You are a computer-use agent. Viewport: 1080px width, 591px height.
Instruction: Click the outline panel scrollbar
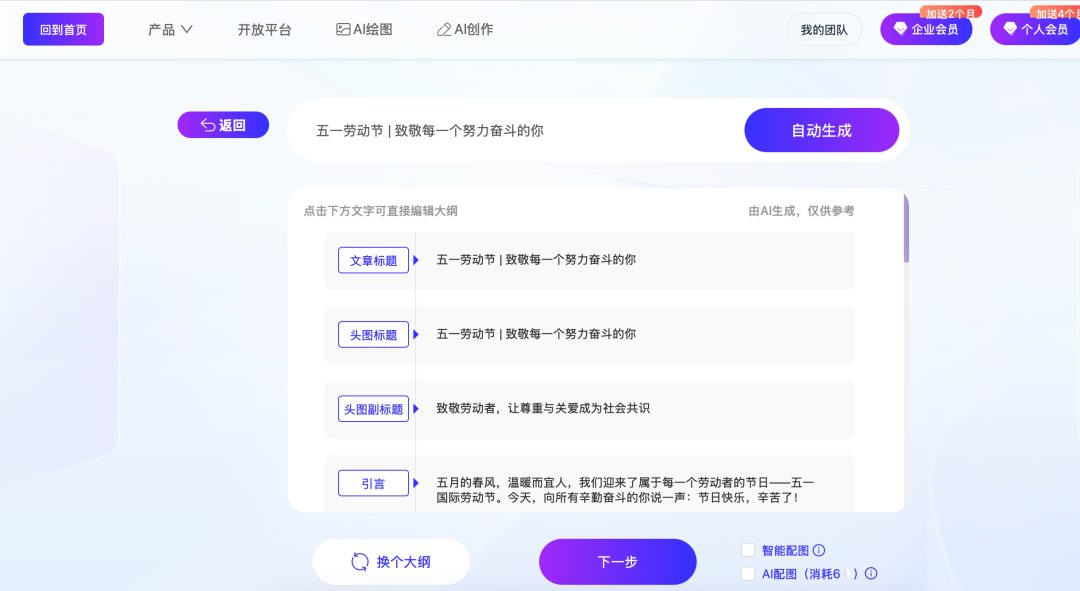point(906,229)
